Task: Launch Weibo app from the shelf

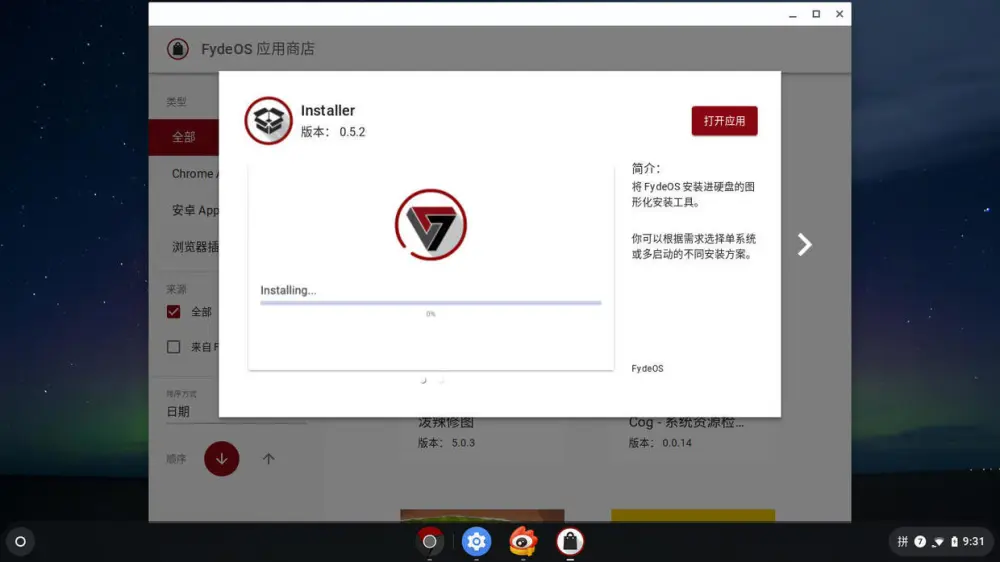Action: (523, 542)
